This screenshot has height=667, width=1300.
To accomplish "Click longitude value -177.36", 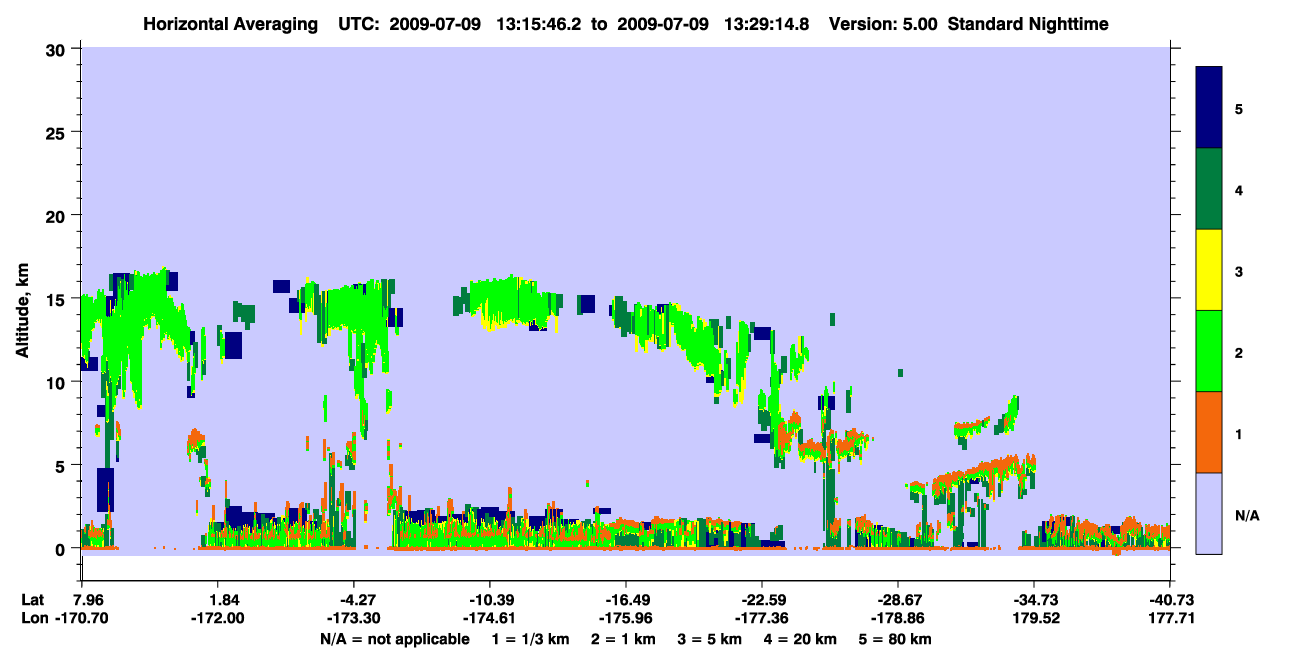I will [x=762, y=618].
